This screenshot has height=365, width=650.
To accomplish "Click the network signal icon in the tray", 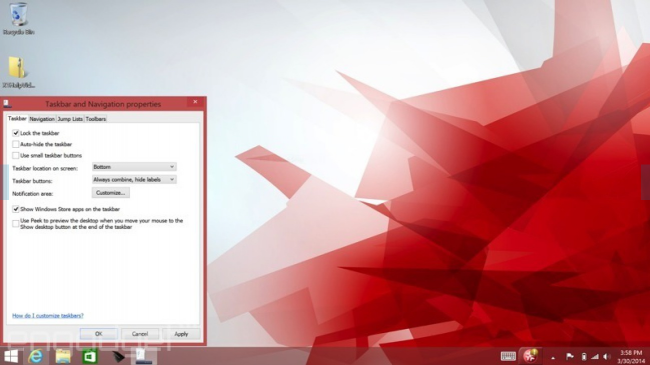I will (595, 357).
